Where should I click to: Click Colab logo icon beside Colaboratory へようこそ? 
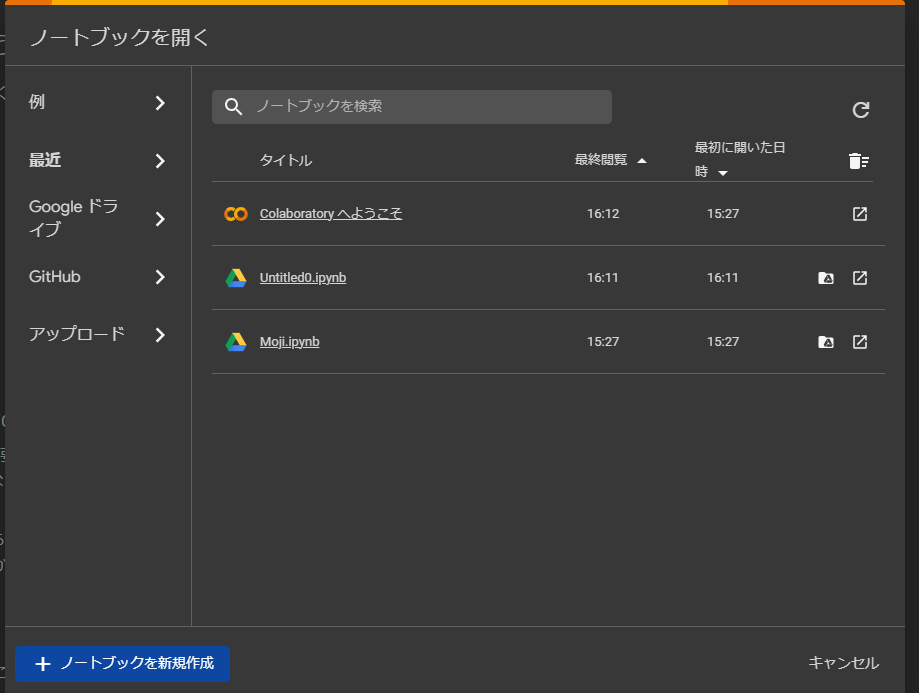tap(236, 214)
